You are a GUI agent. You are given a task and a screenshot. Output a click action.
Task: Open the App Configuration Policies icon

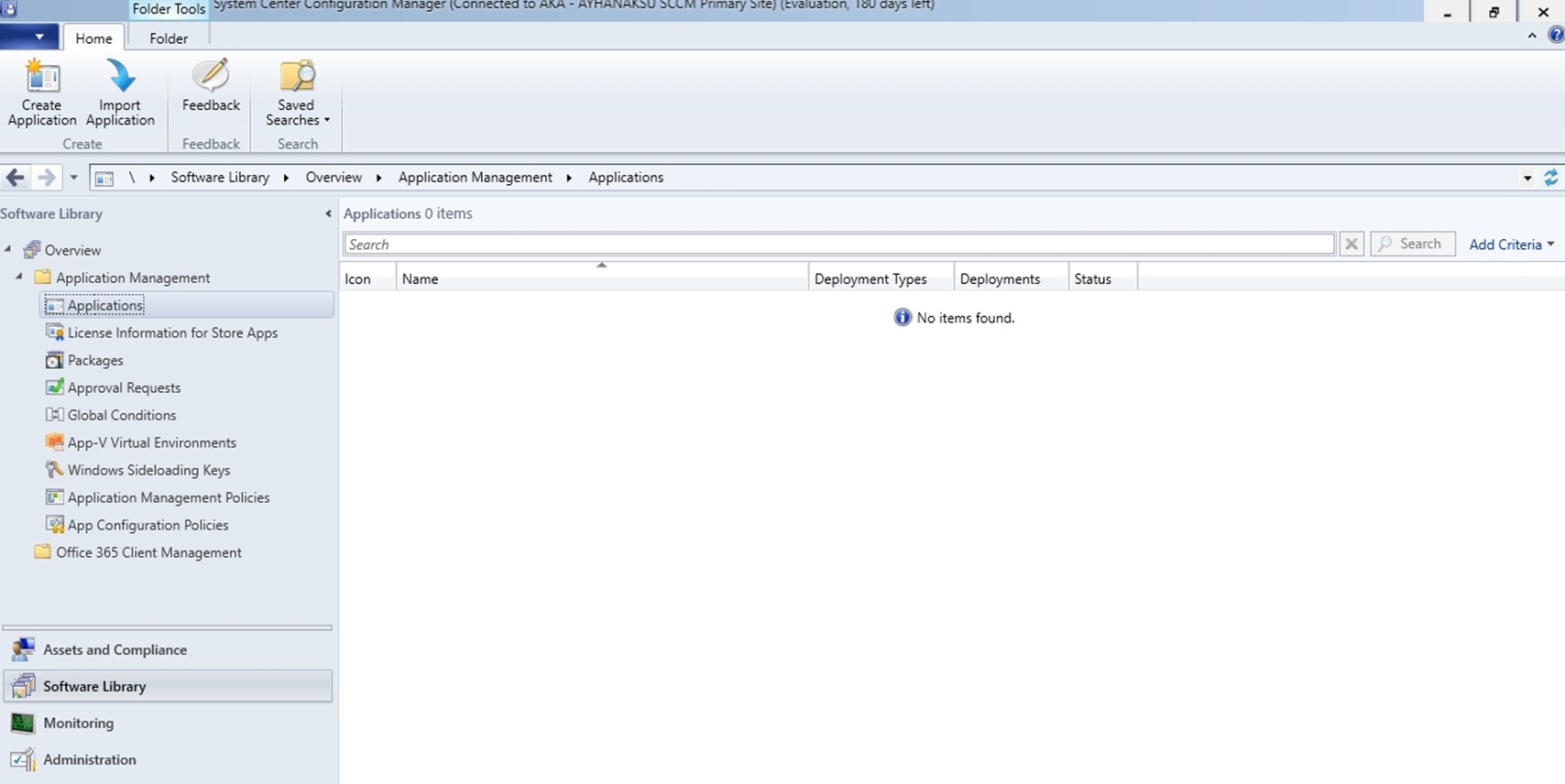pos(55,525)
